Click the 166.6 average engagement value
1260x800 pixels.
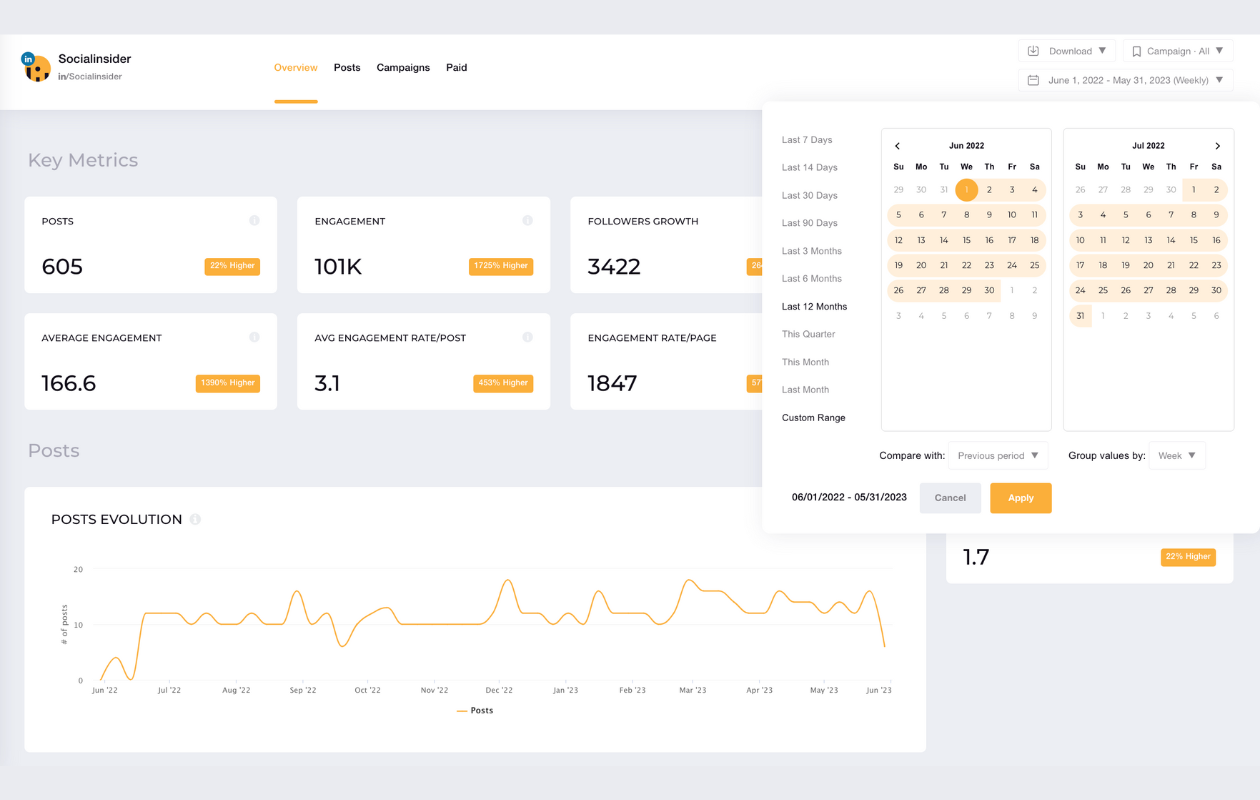click(69, 384)
